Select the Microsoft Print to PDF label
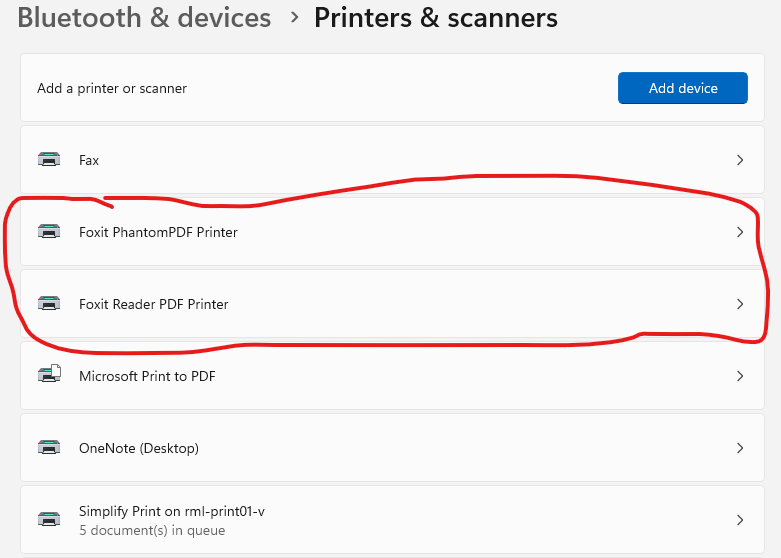 [x=147, y=376]
